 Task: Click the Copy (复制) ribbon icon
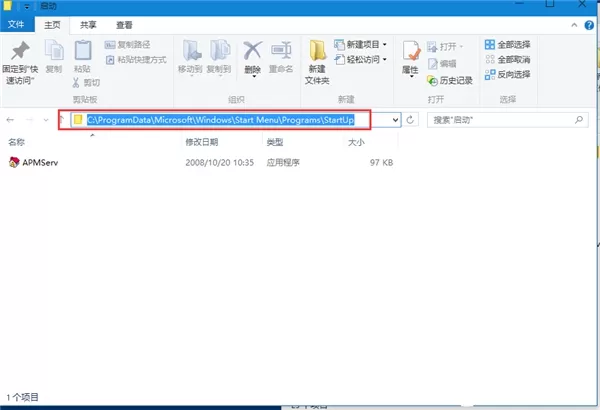[x=54, y=50]
